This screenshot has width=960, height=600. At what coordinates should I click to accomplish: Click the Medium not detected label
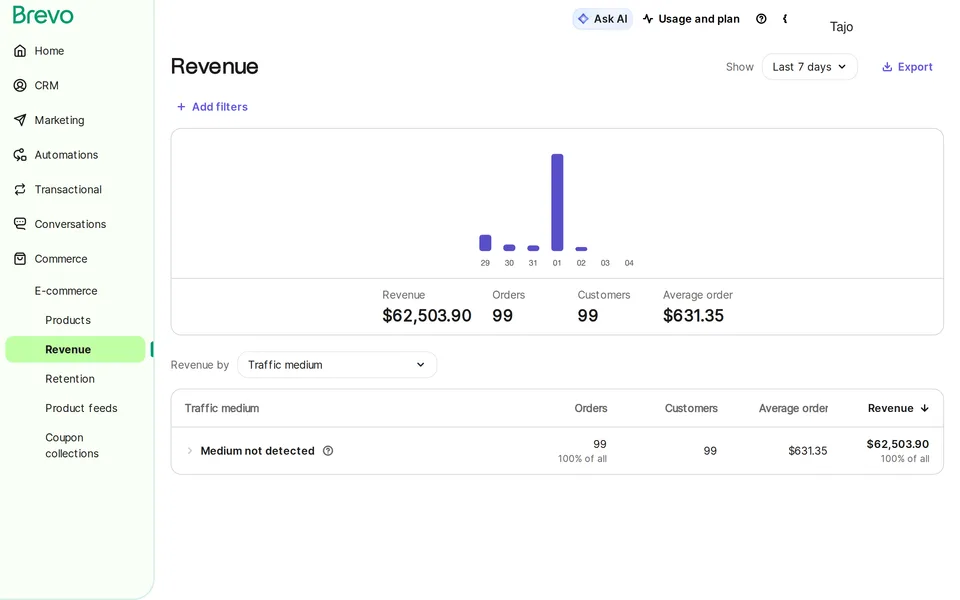pos(258,451)
